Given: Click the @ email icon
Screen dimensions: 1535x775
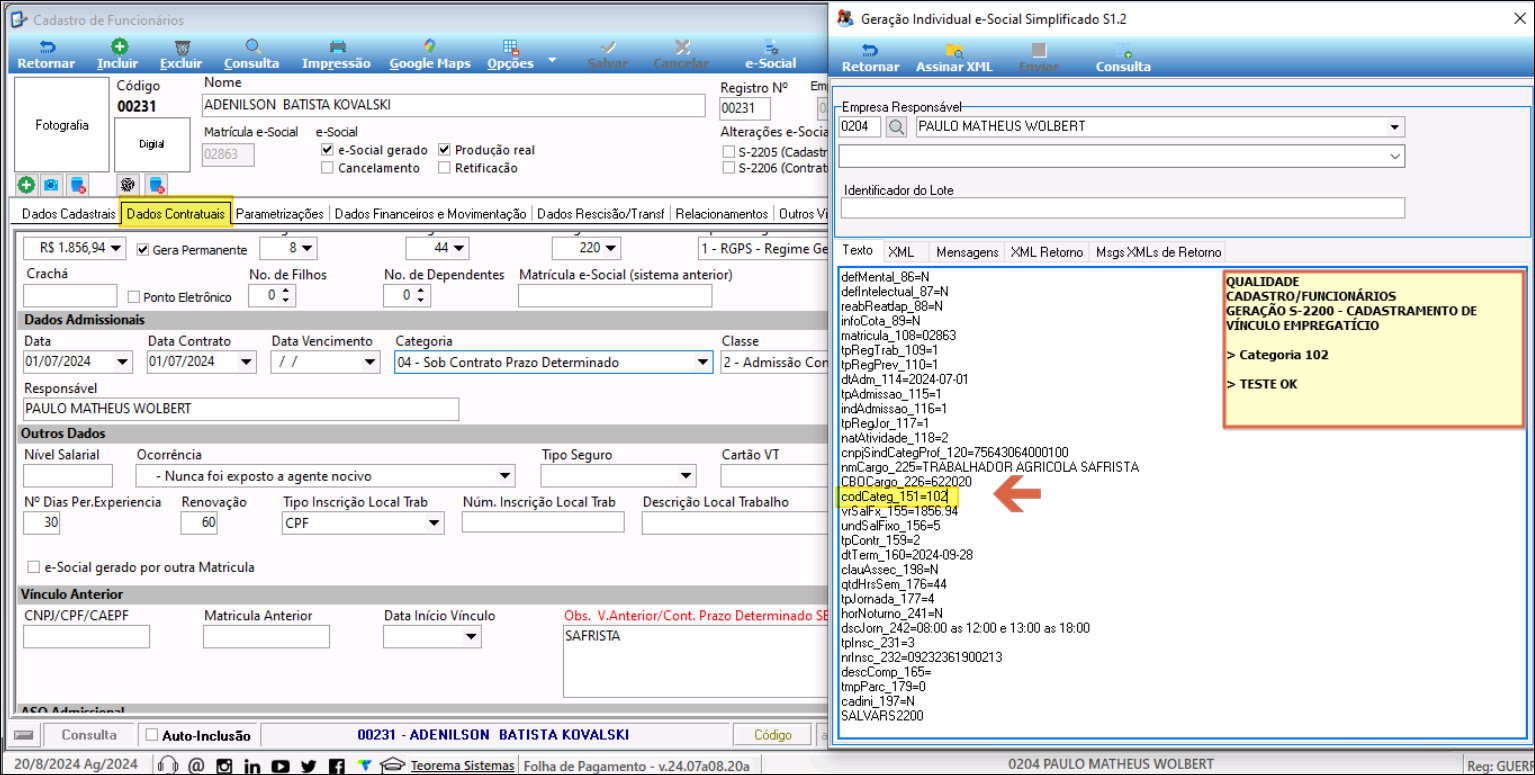Looking at the screenshot, I should point(196,766).
